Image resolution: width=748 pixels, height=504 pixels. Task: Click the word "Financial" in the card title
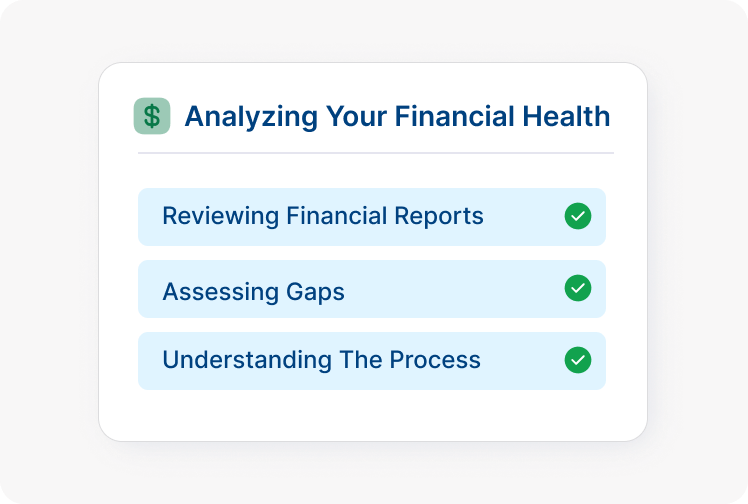(x=455, y=116)
